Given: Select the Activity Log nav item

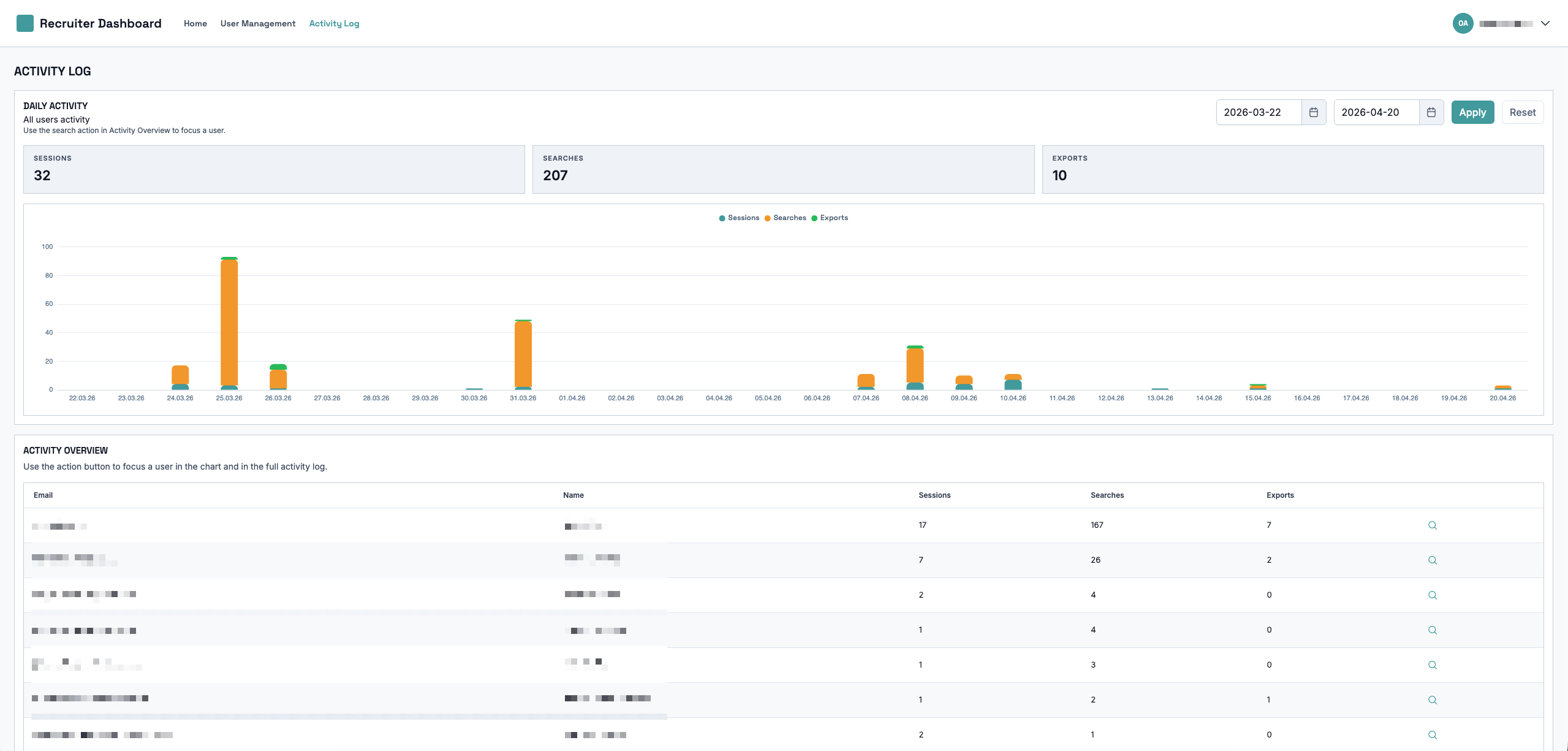Looking at the screenshot, I should click(334, 23).
